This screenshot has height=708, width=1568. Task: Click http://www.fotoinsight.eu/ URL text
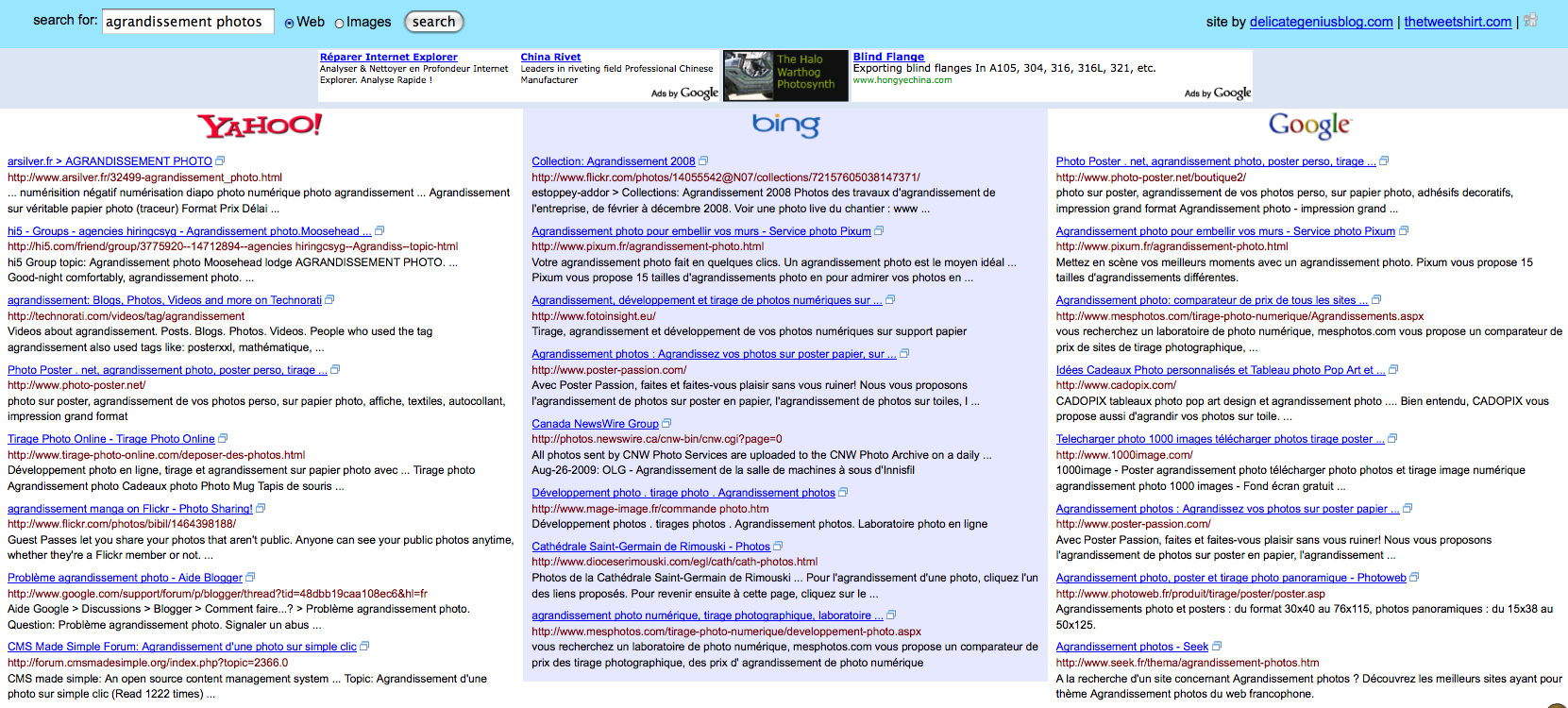coord(593,316)
